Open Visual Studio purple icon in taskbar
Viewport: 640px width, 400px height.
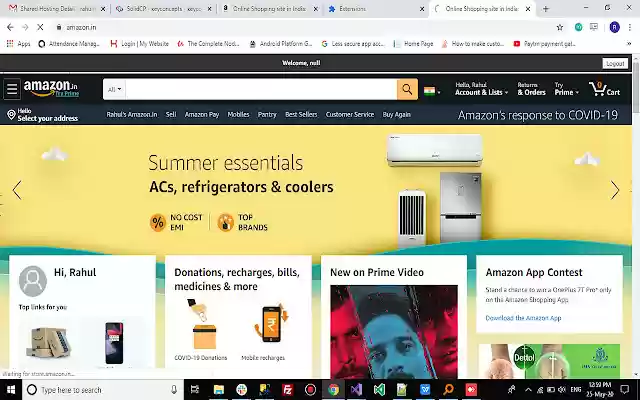(x=356, y=390)
